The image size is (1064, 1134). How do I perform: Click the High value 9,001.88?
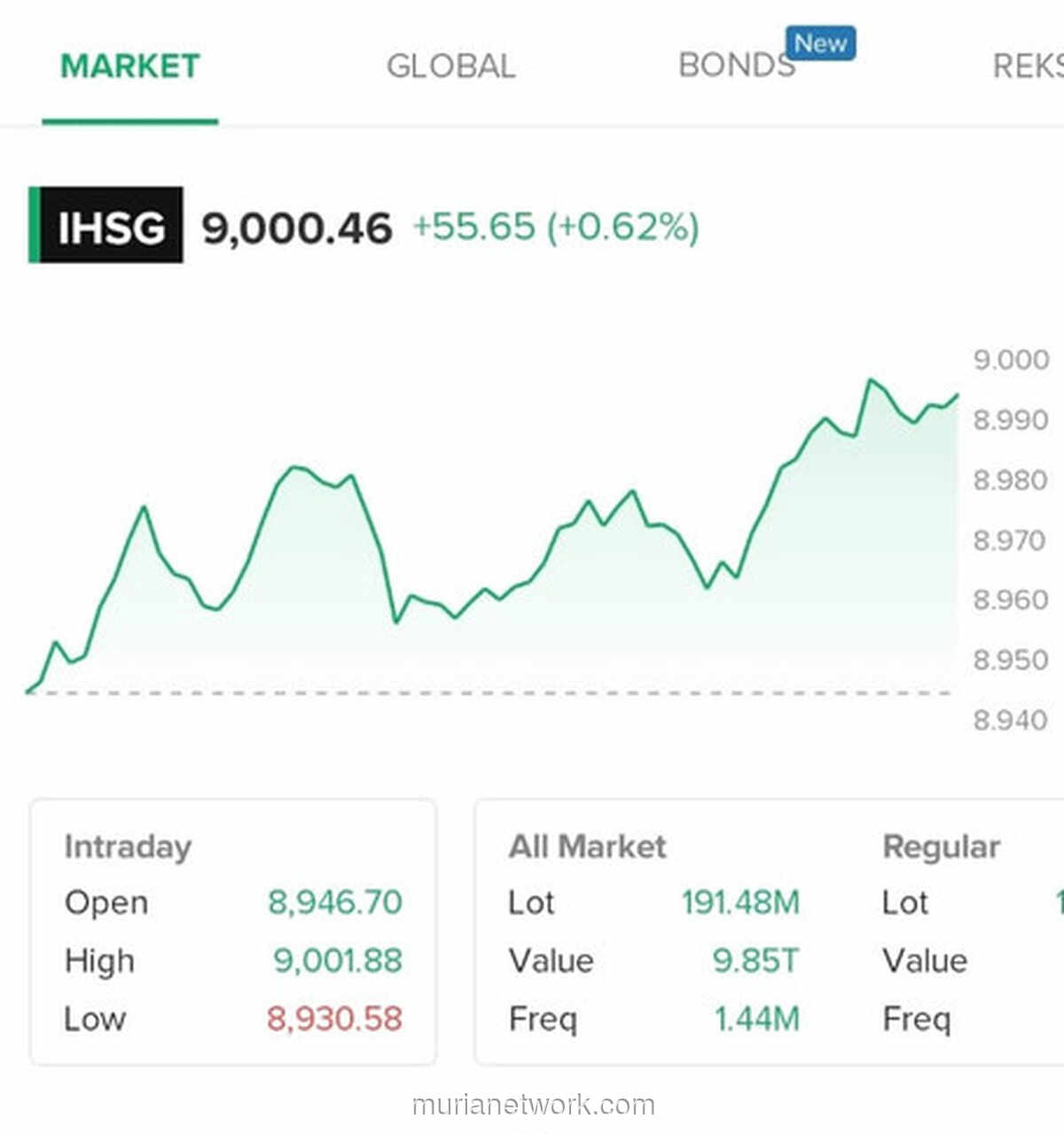[337, 960]
